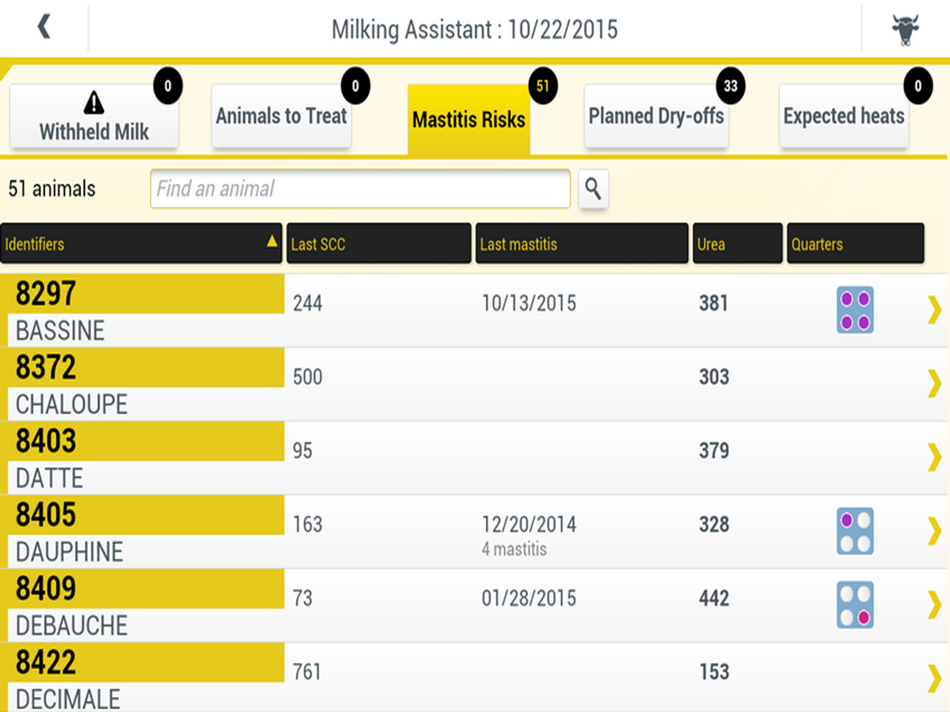
Task: Select animal 8297 identifier
Action: click(x=46, y=293)
